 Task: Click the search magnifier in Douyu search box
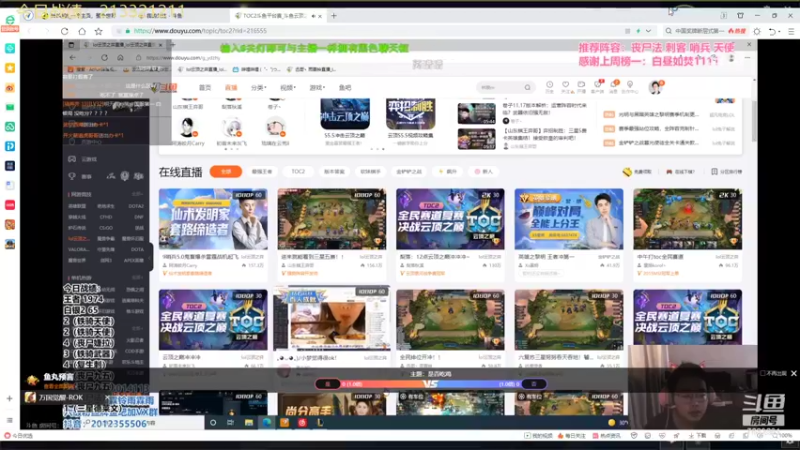click(528, 87)
